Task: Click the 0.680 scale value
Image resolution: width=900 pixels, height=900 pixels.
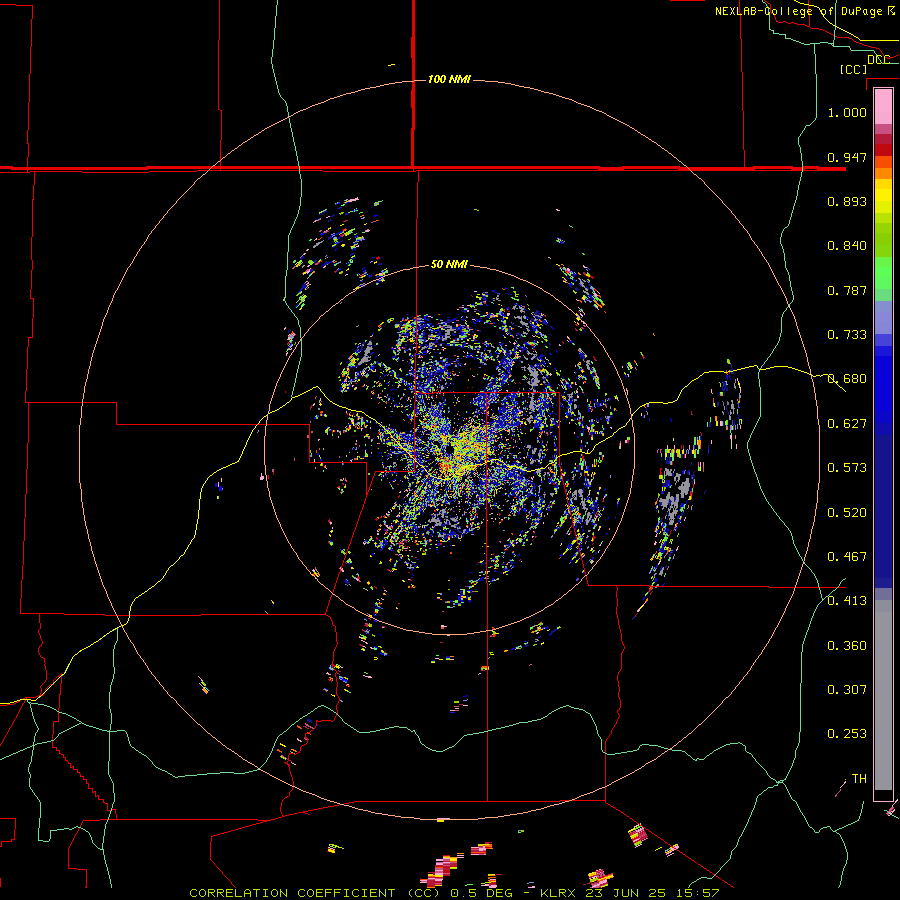Action: click(847, 378)
